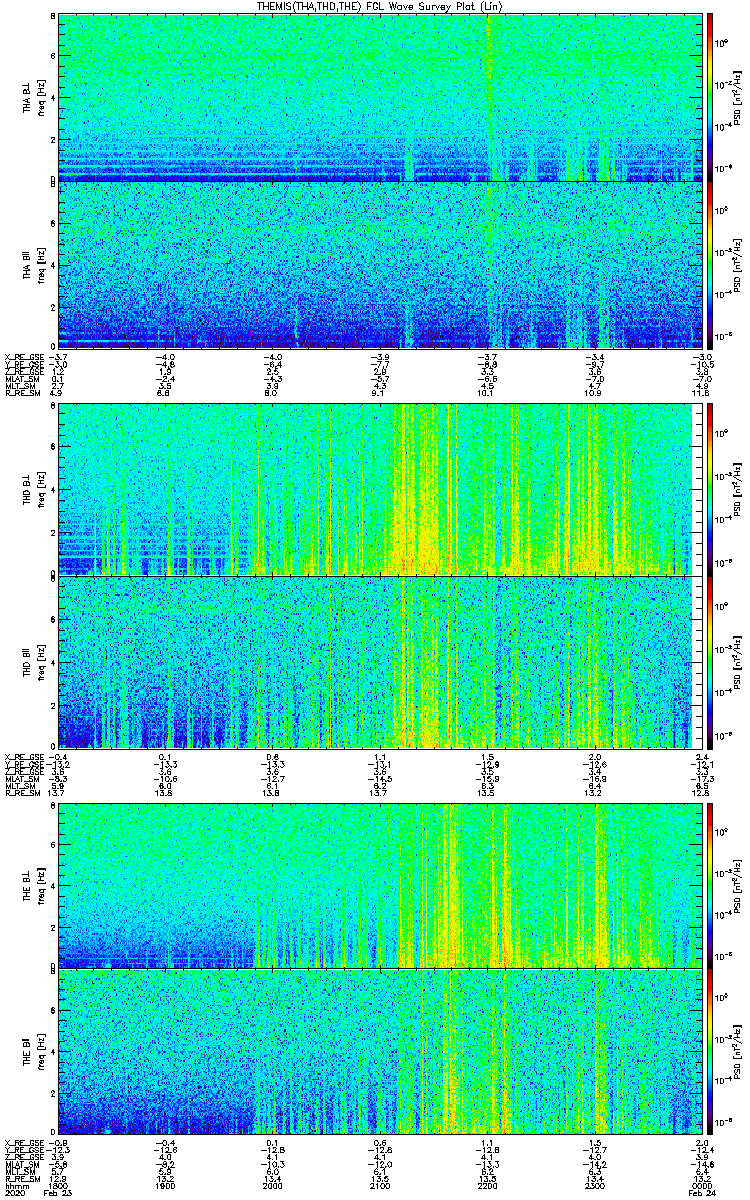Select the THA B-parallel spectrogram panel
This screenshot has width=750, height=1200.
pos(379,265)
